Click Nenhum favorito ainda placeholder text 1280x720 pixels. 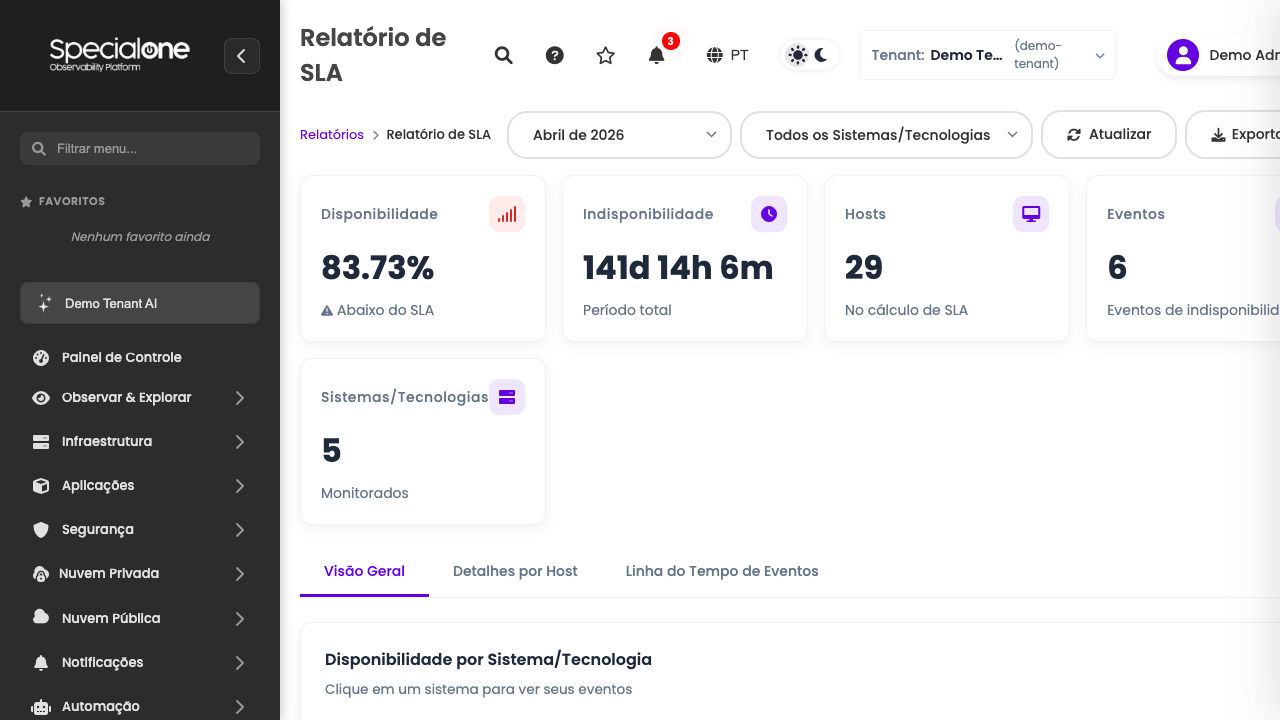pos(140,237)
